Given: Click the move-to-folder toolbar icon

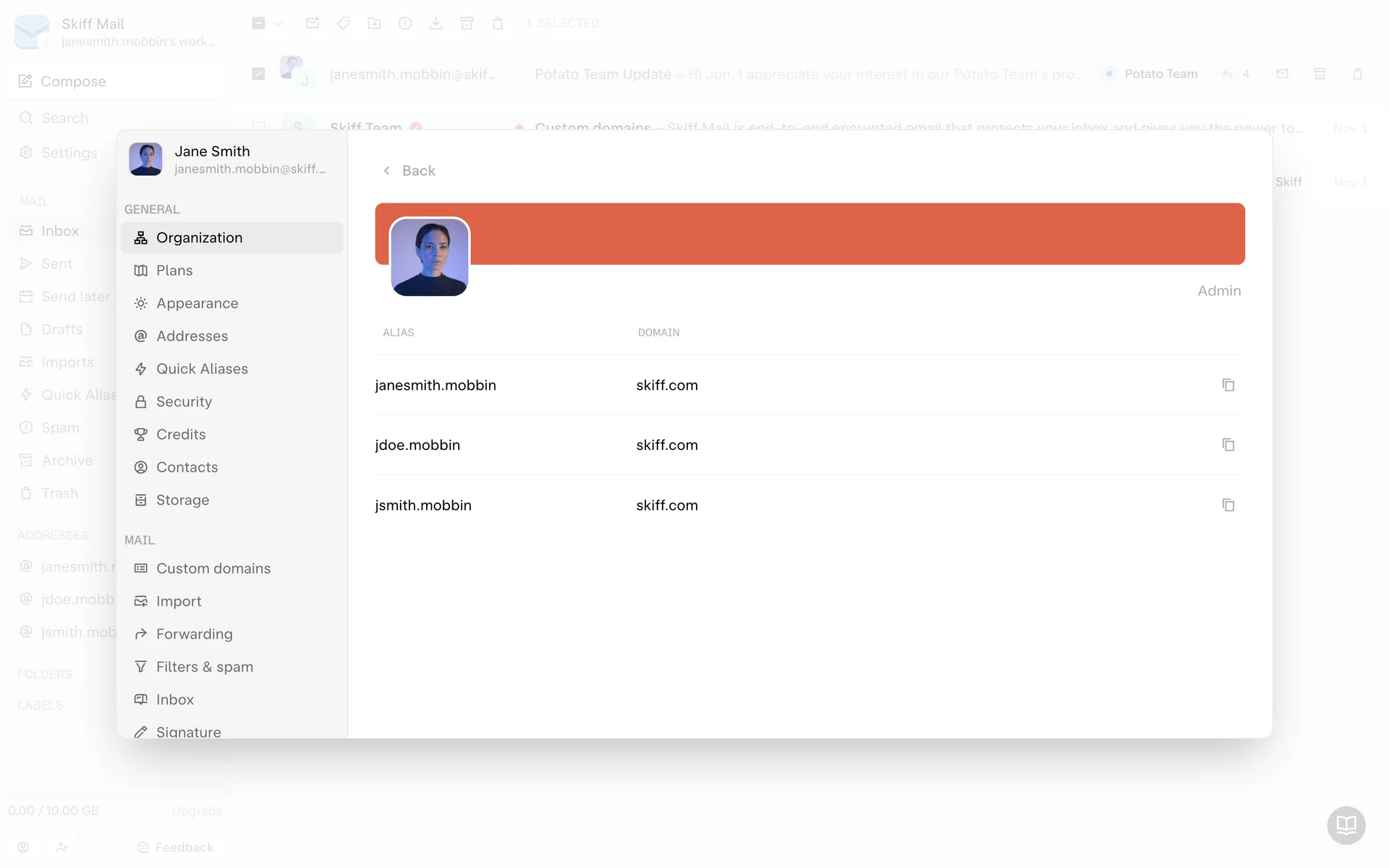Looking at the screenshot, I should 374,23.
